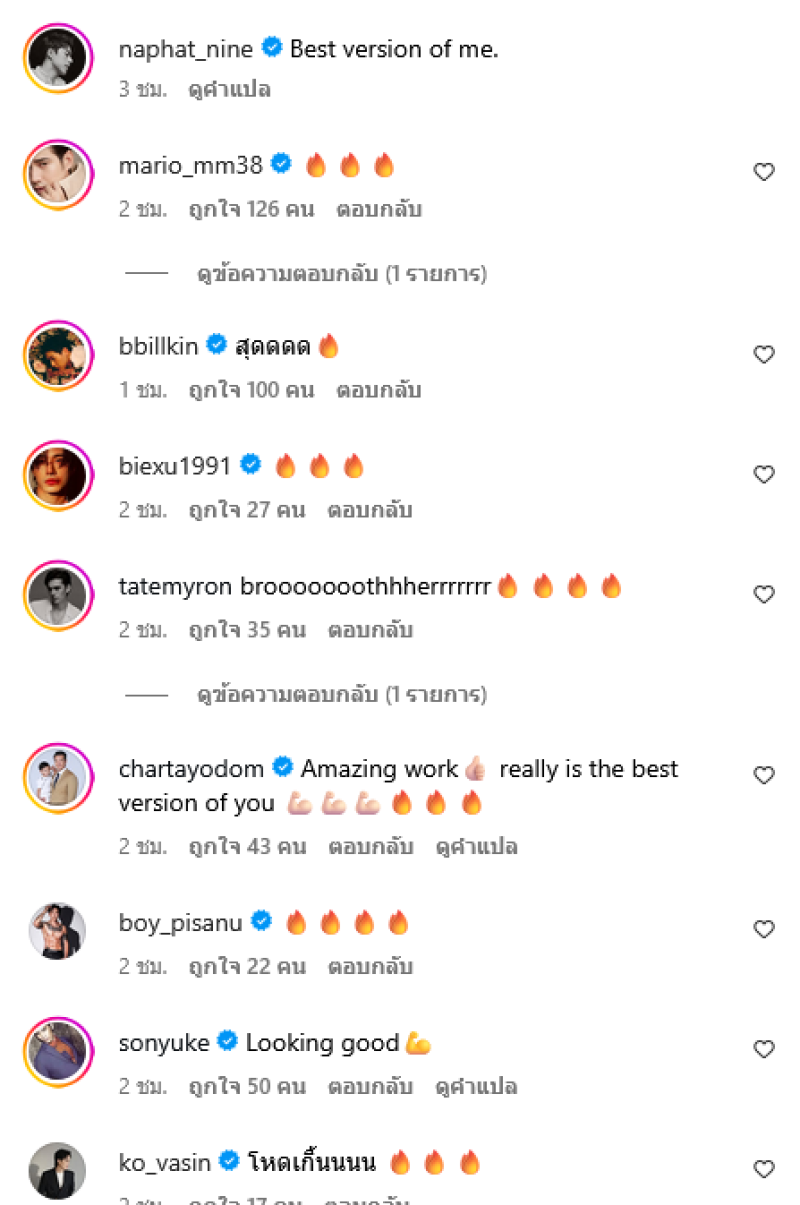Reply to bbillkin's comment
The width and height of the screenshot is (800, 1205).
click(378, 390)
